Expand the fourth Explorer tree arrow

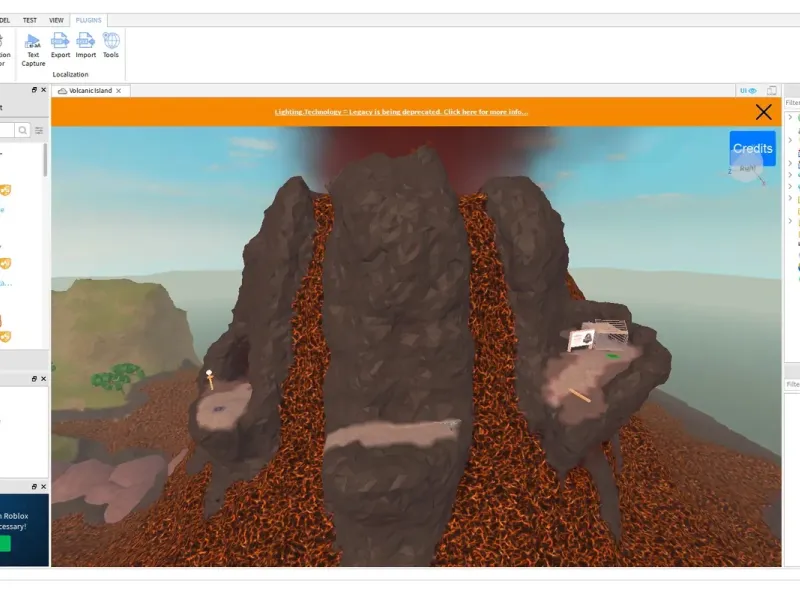[x=790, y=175]
